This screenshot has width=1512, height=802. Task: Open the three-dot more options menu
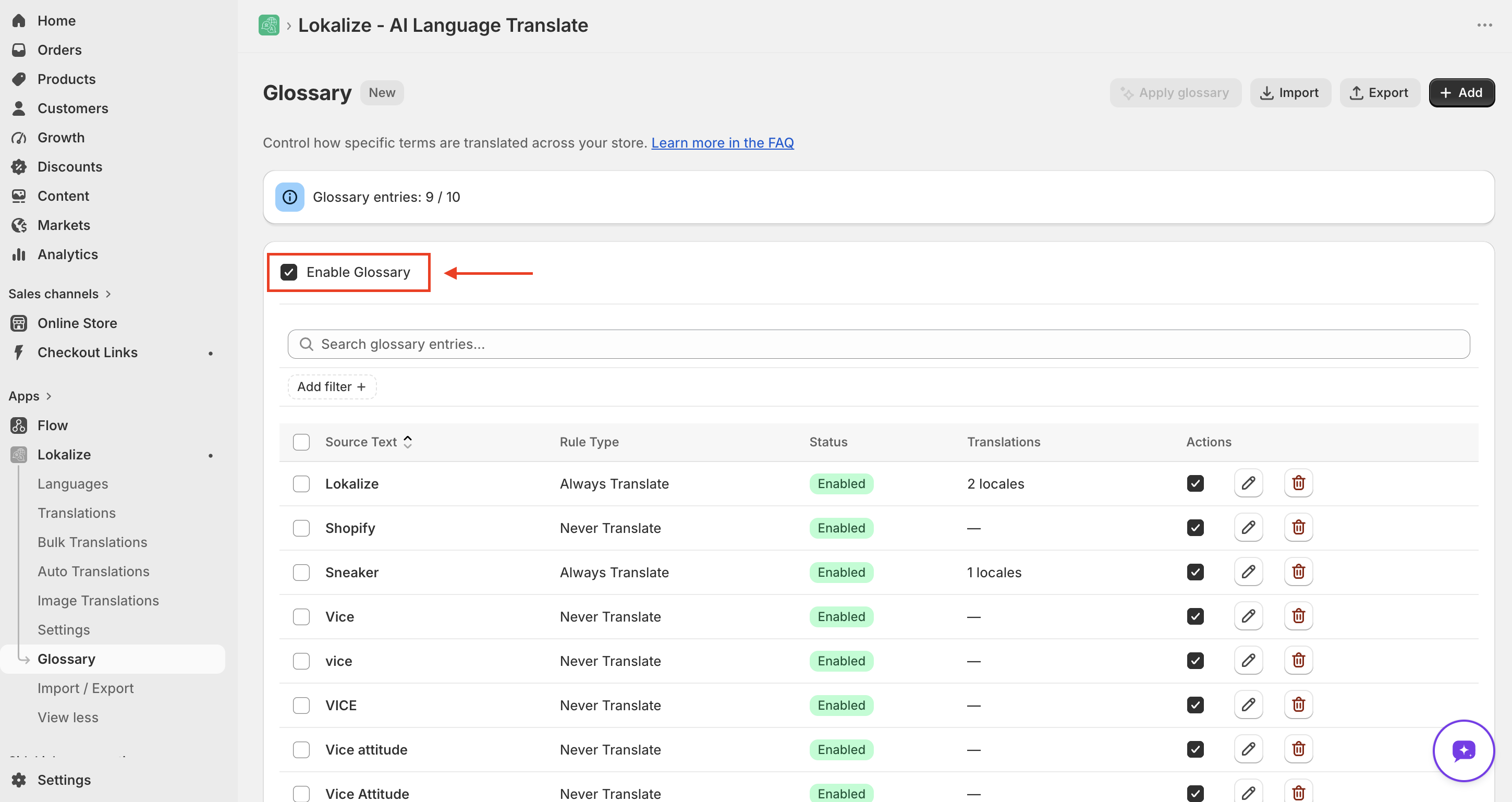(1484, 25)
